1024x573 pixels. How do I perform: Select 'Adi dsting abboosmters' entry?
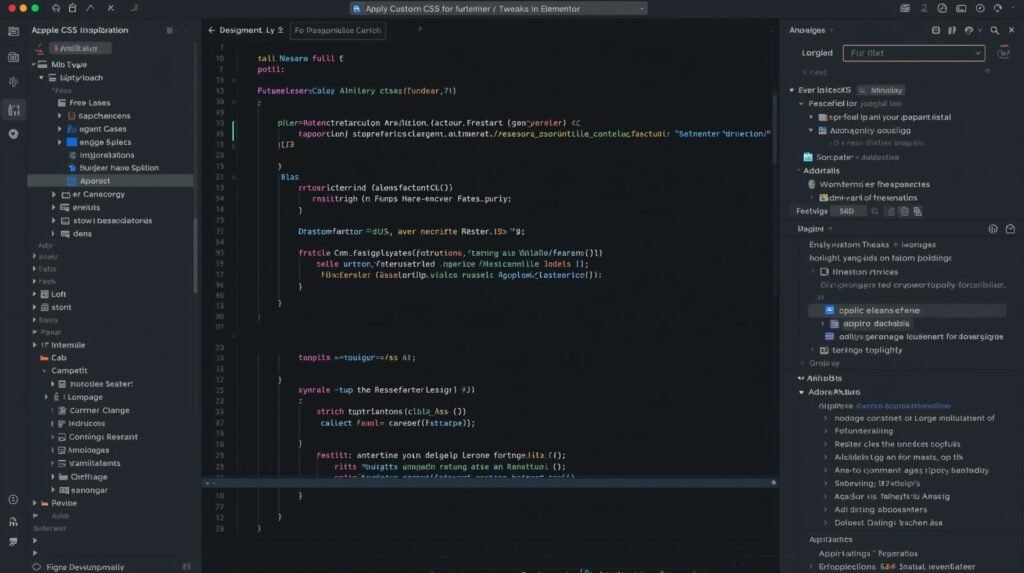(880, 510)
